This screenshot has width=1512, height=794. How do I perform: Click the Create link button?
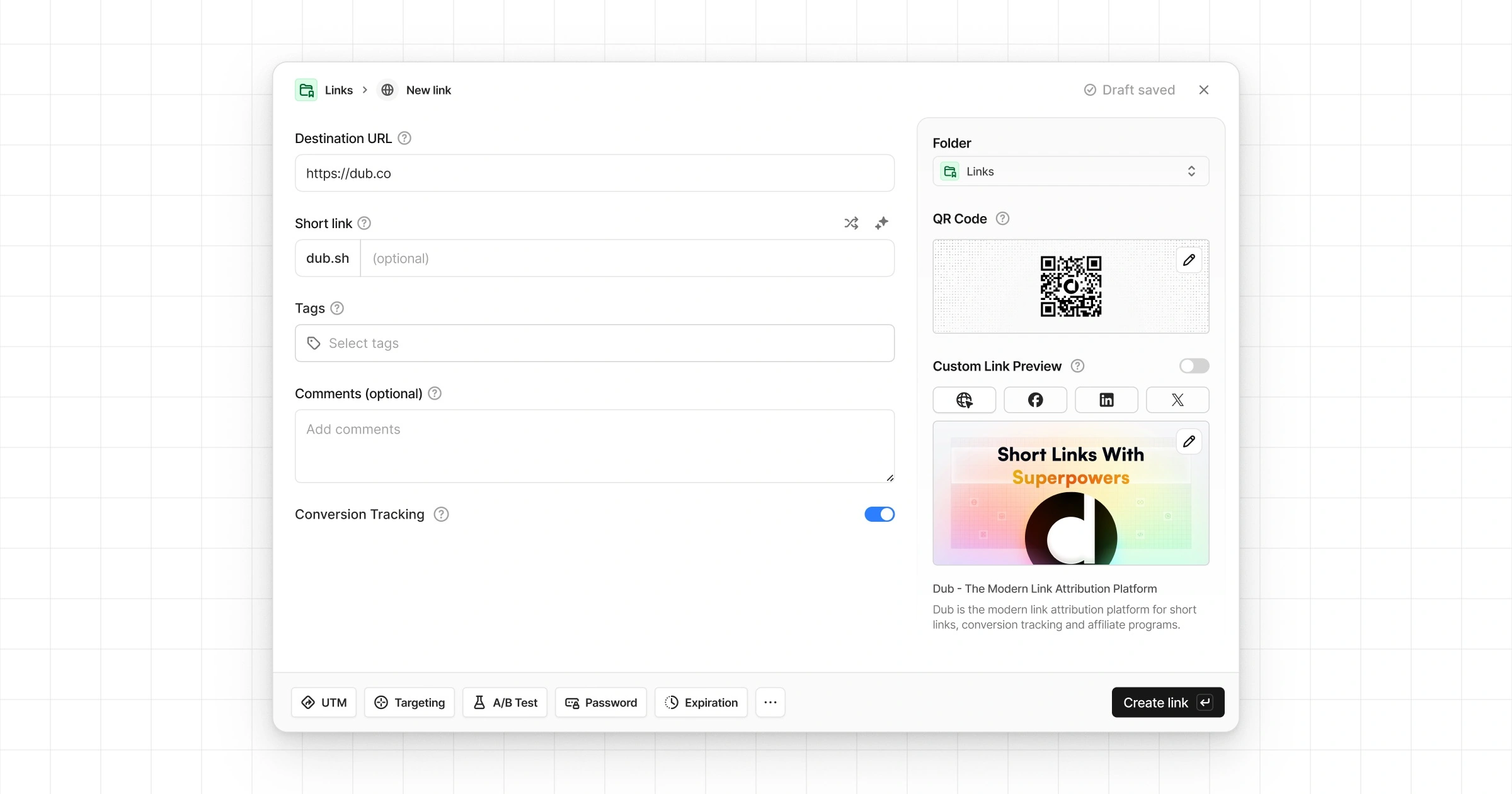pos(1167,702)
